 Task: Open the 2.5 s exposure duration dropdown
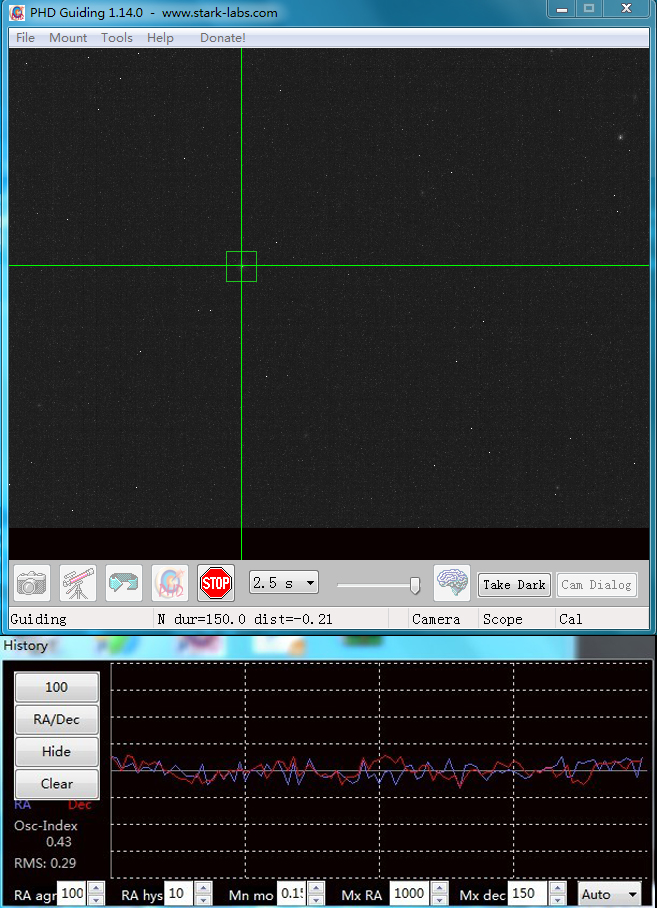click(284, 583)
